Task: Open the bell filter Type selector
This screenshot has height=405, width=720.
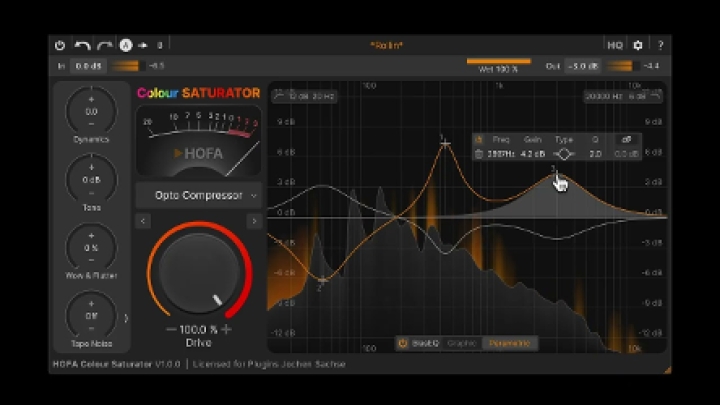Action: (564, 154)
